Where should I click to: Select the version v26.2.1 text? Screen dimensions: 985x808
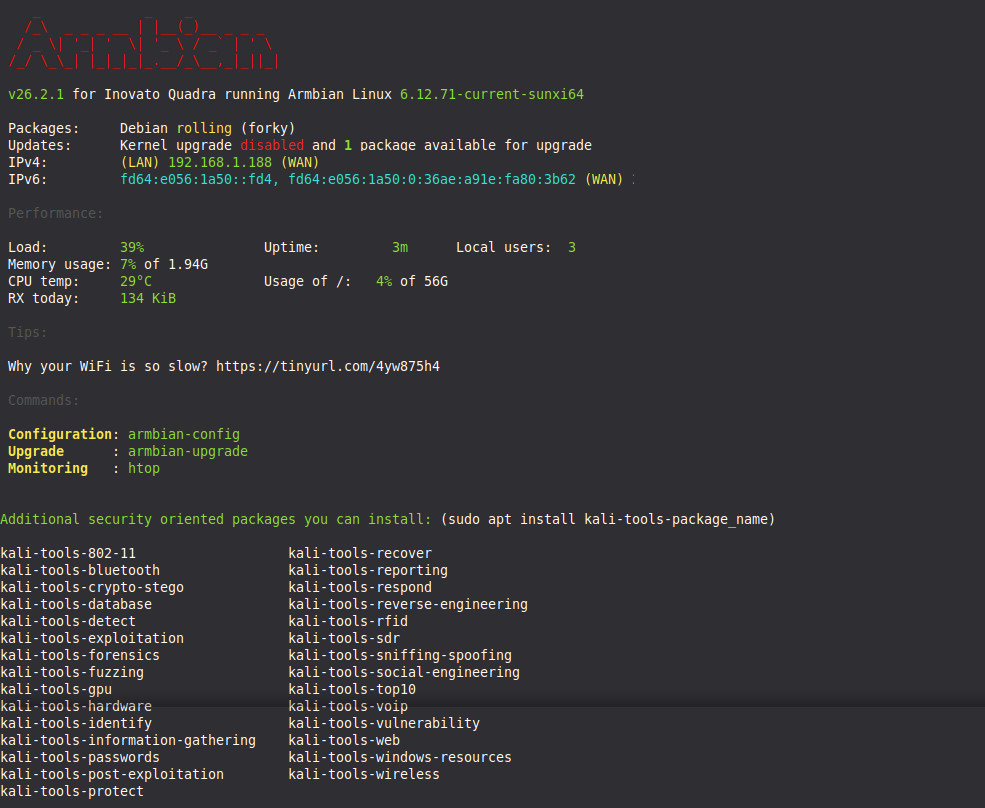(x=36, y=94)
